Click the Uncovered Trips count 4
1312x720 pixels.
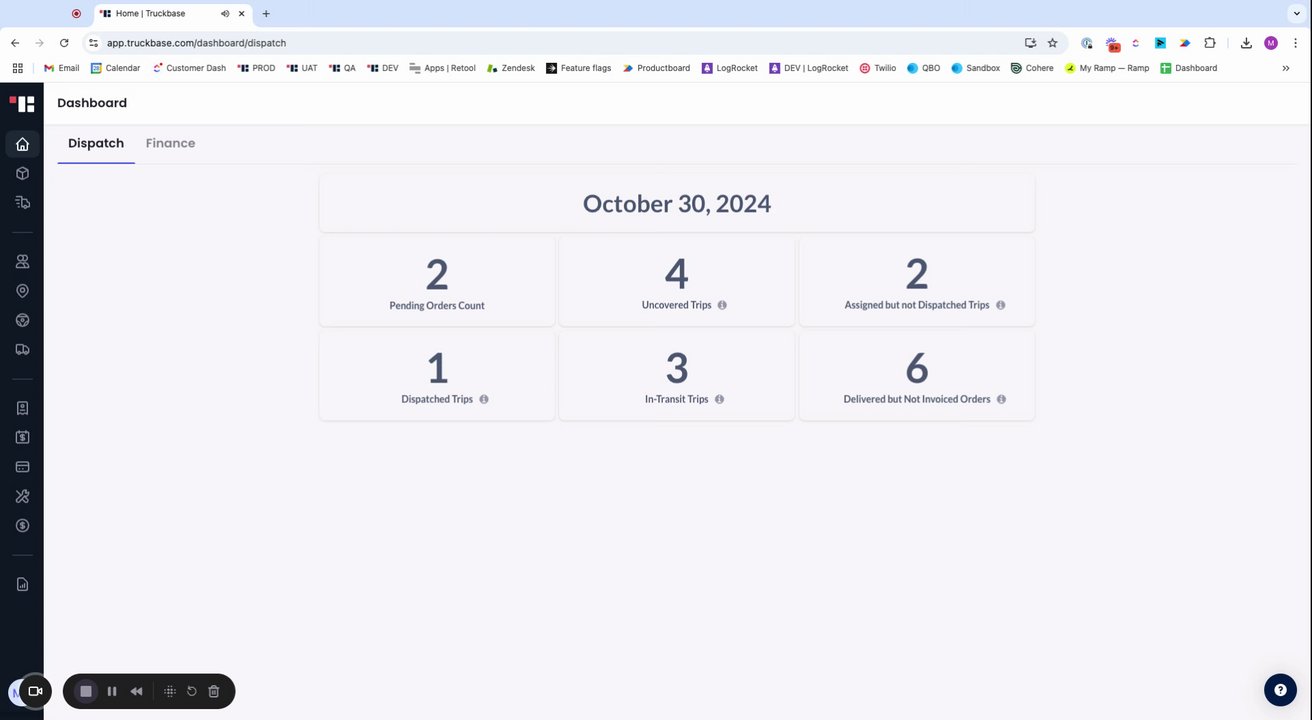677,274
